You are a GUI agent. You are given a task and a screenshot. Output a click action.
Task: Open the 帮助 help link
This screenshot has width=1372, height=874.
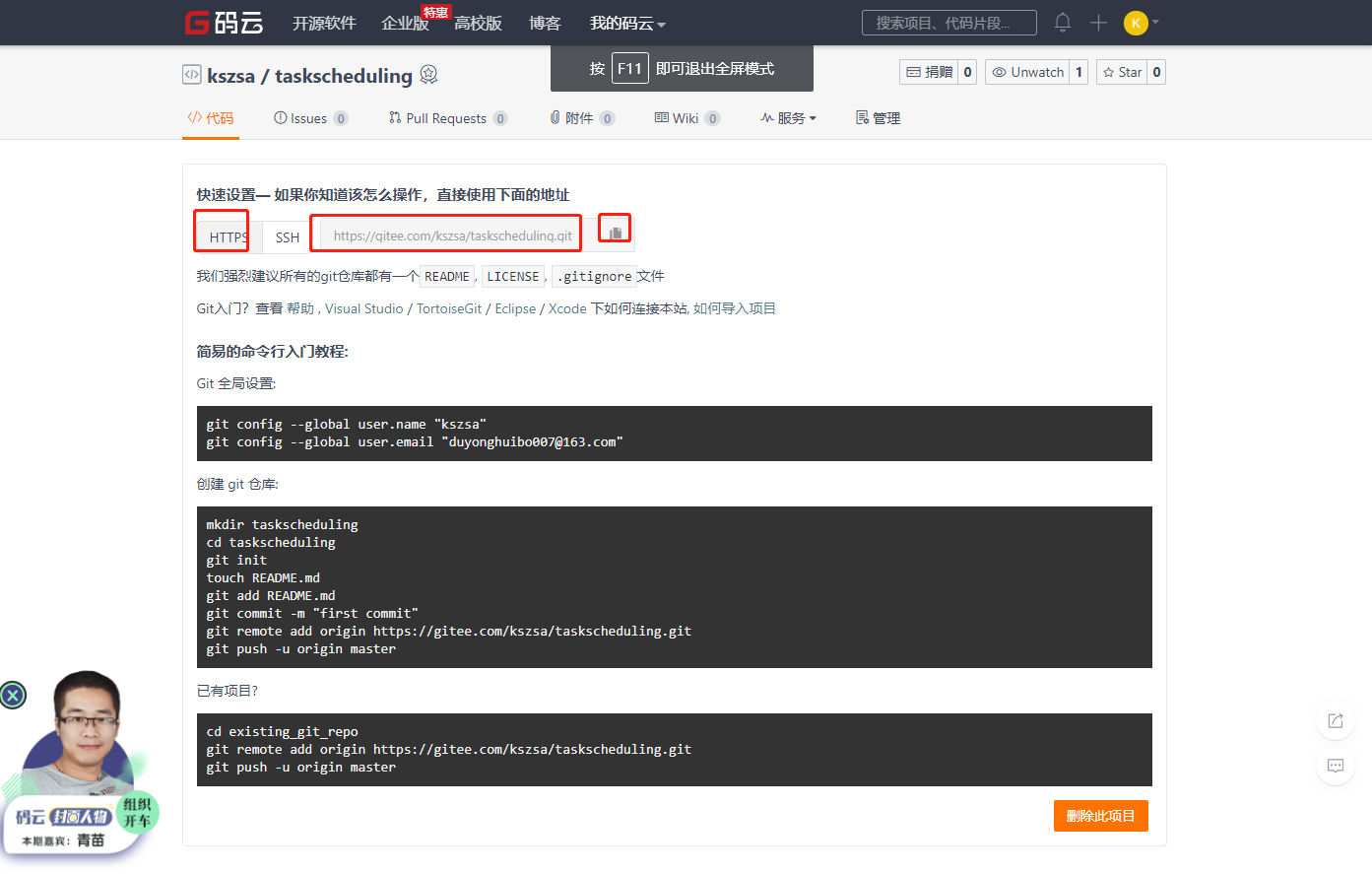(300, 308)
